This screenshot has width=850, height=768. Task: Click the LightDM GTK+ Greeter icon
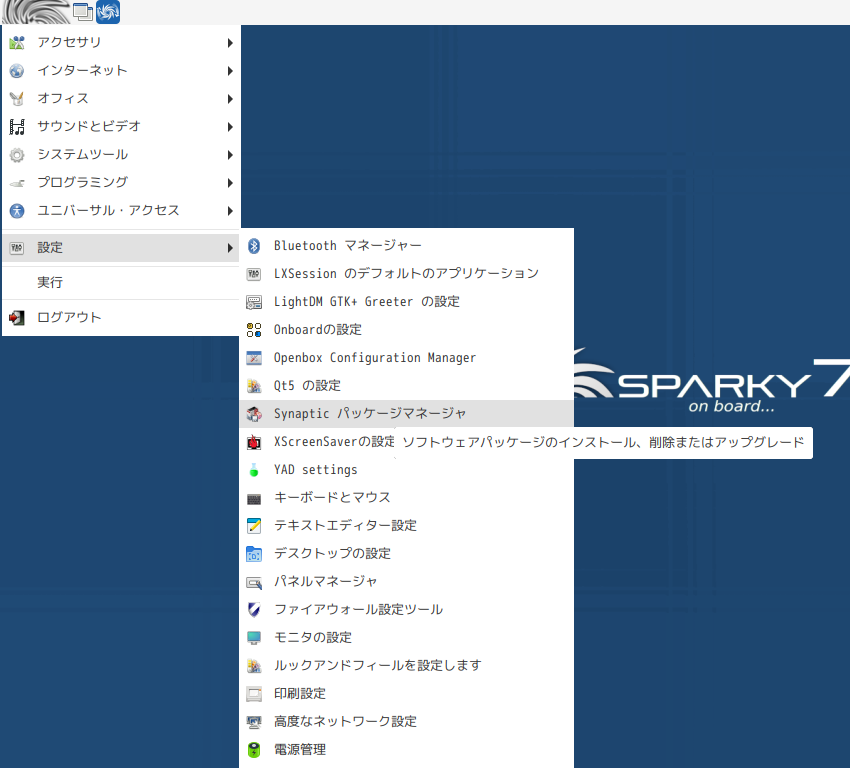pos(254,302)
